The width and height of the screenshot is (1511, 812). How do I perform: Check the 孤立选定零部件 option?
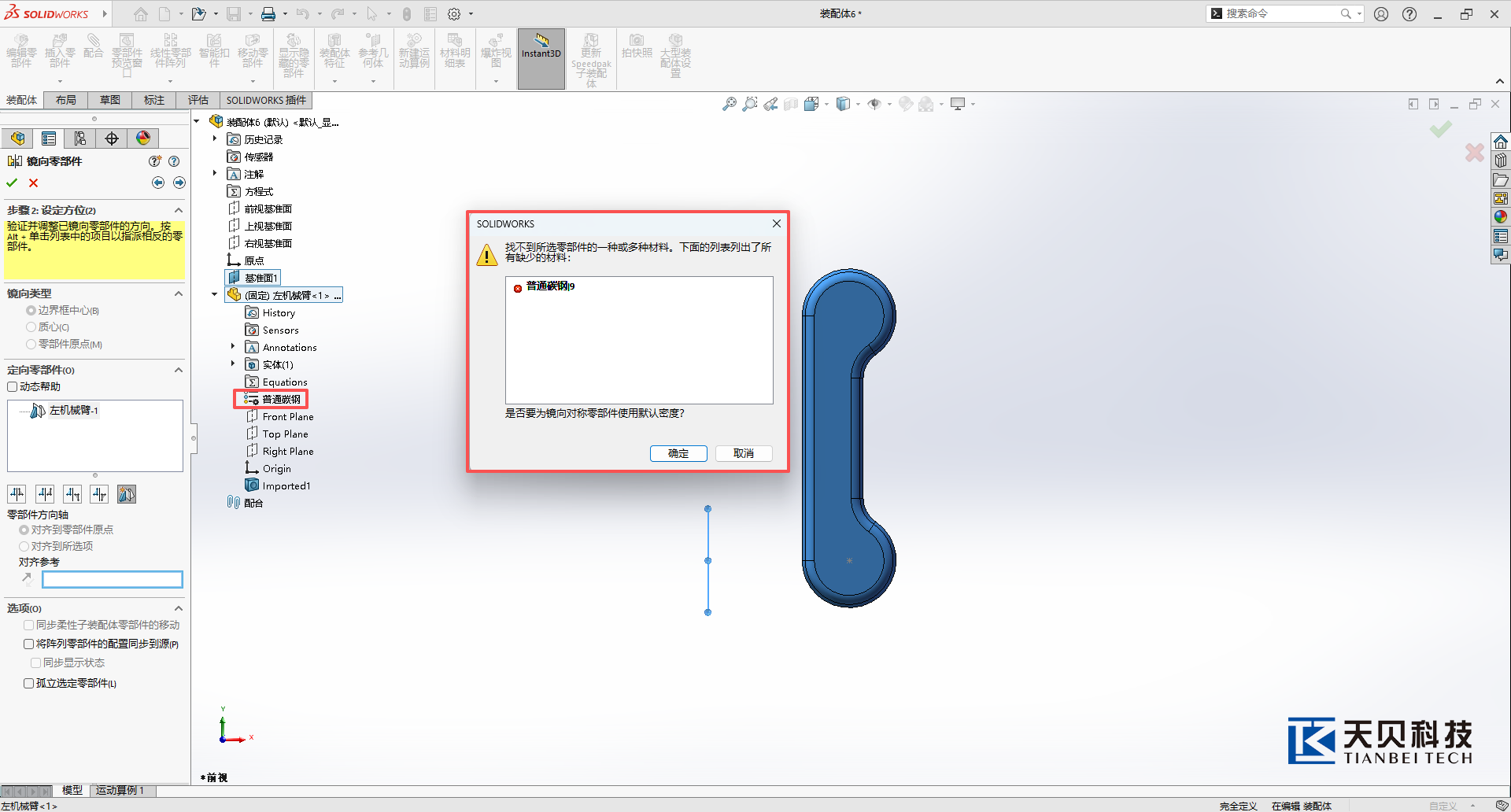tap(29, 683)
